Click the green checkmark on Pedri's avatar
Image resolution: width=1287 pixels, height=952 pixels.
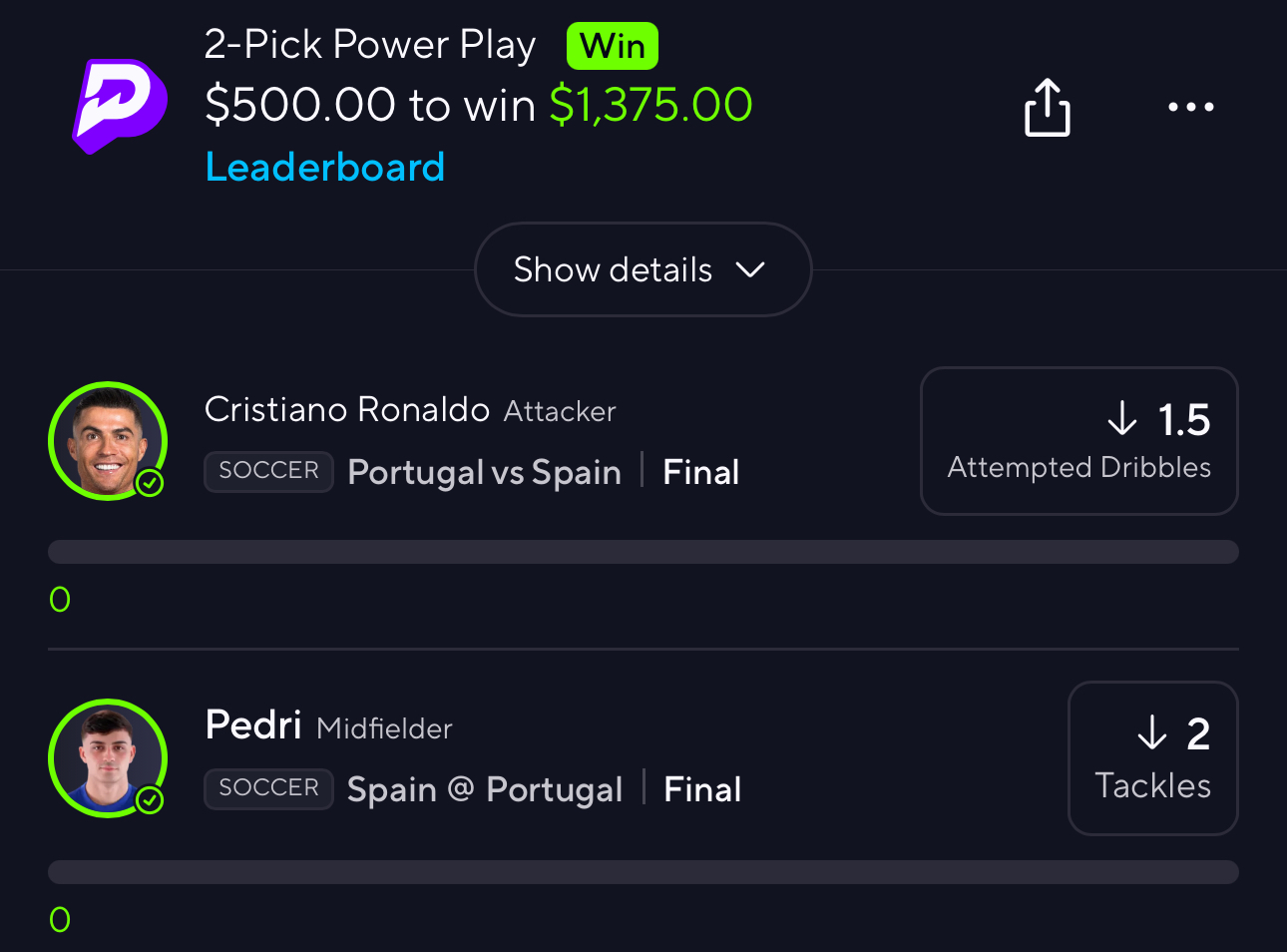(150, 800)
